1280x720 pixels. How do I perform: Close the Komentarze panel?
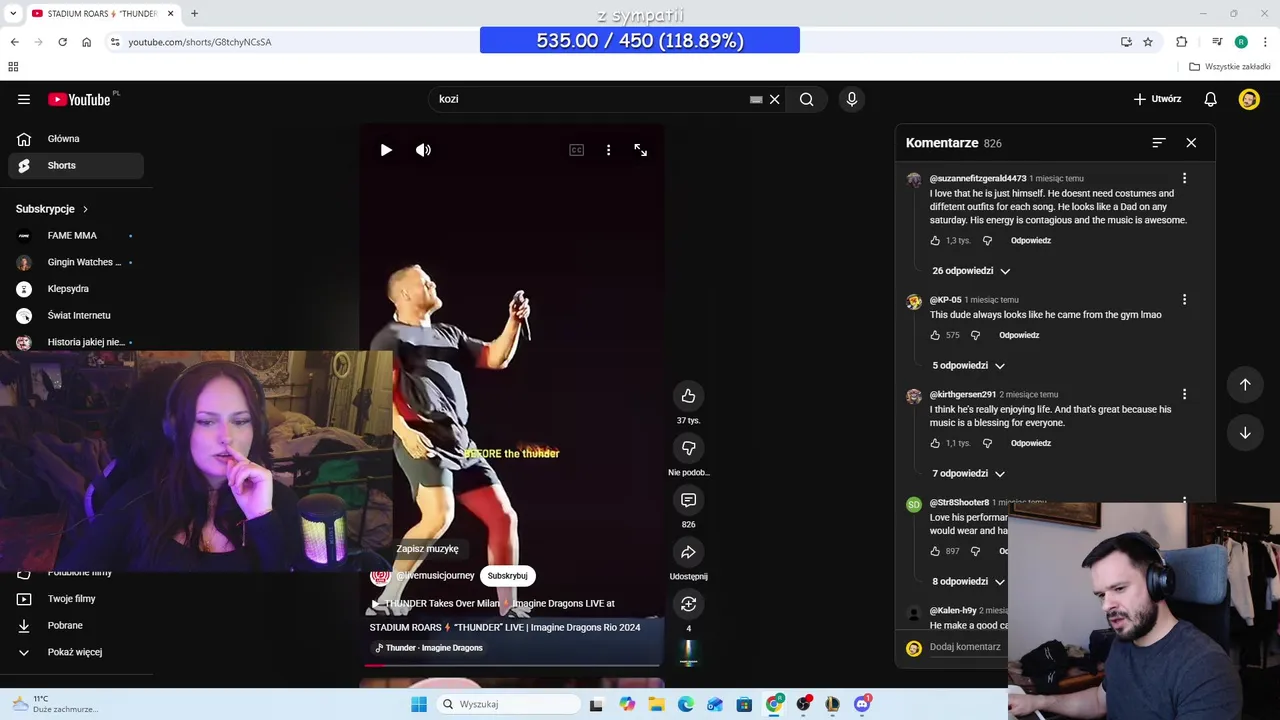pos(1191,143)
